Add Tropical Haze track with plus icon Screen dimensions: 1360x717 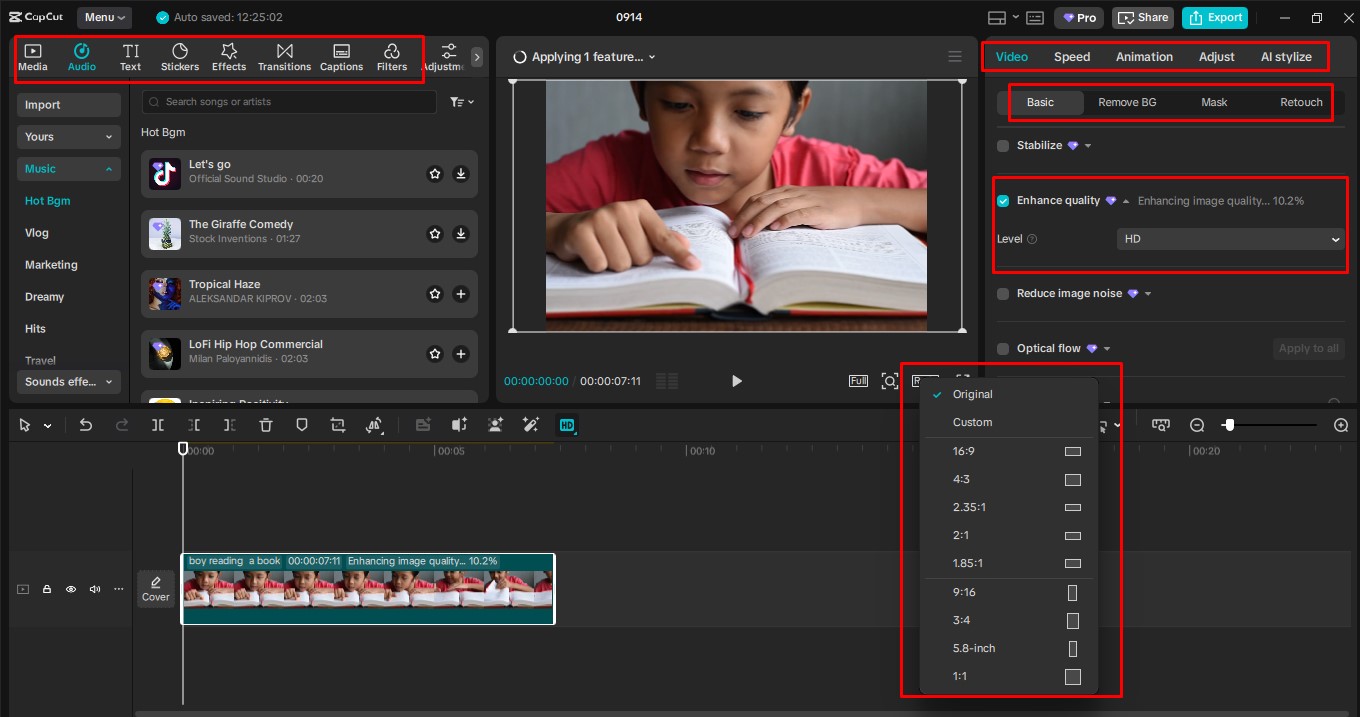tap(460, 294)
